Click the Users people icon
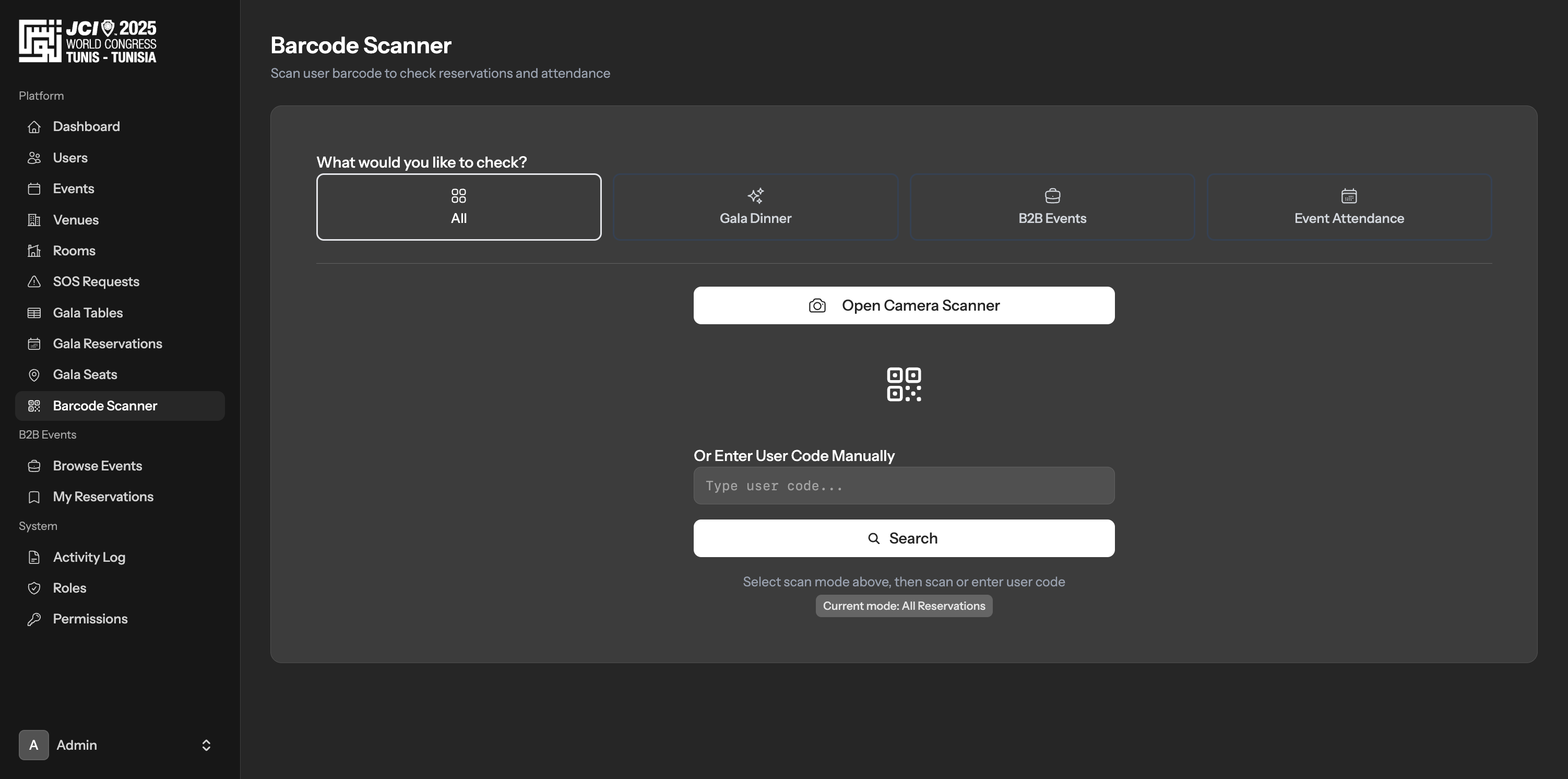Viewport: 1568px width, 779px height. [x=34, y=158]
